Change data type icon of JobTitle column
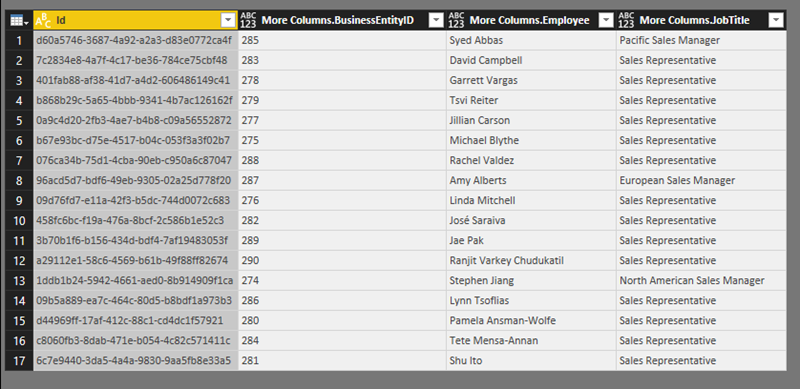The height and width of the screenshot is (389, 800). click(627, 20)
